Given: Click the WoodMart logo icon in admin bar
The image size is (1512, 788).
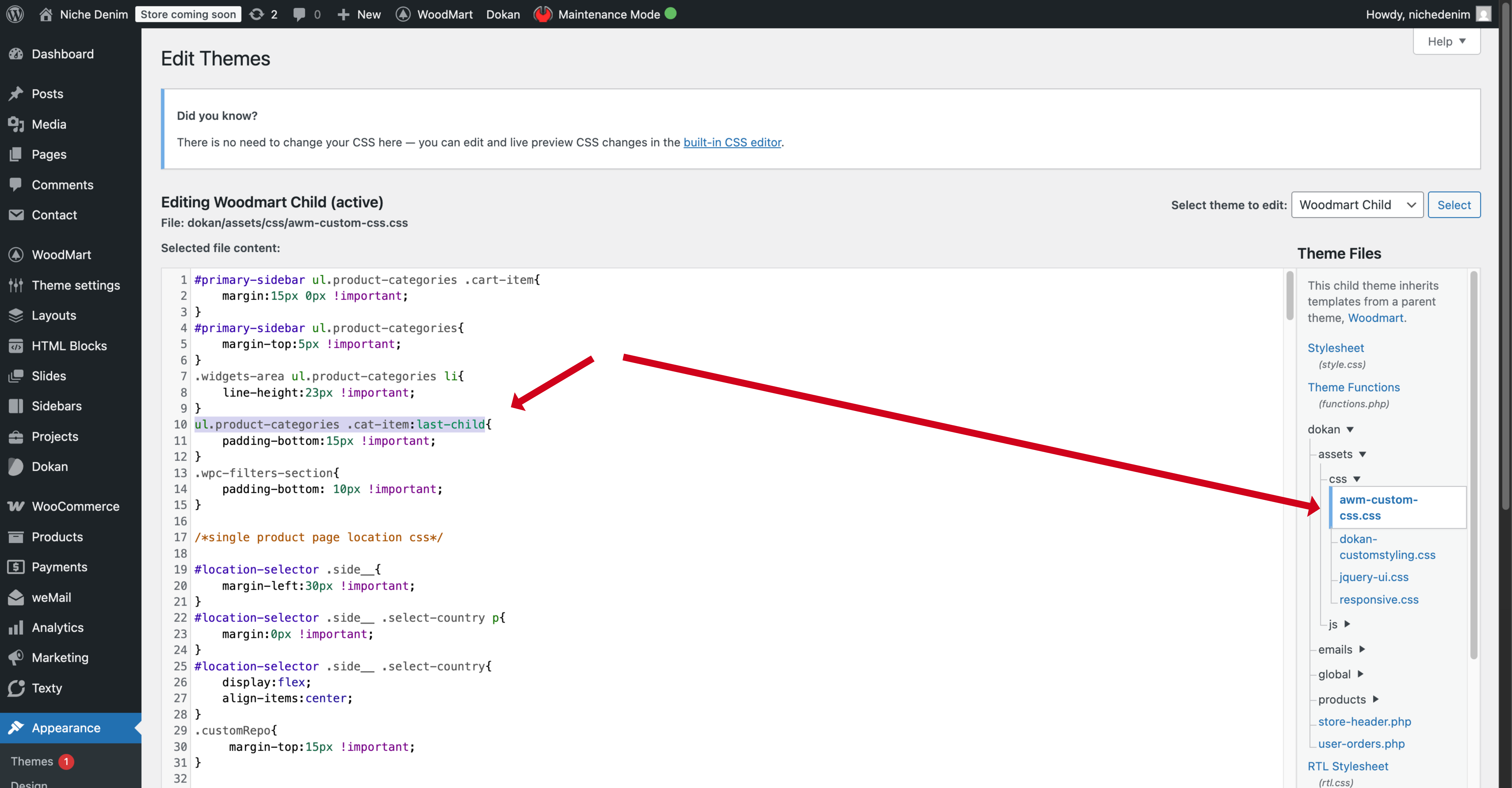Looking at the screenshot, I should [x=403, y=14].
